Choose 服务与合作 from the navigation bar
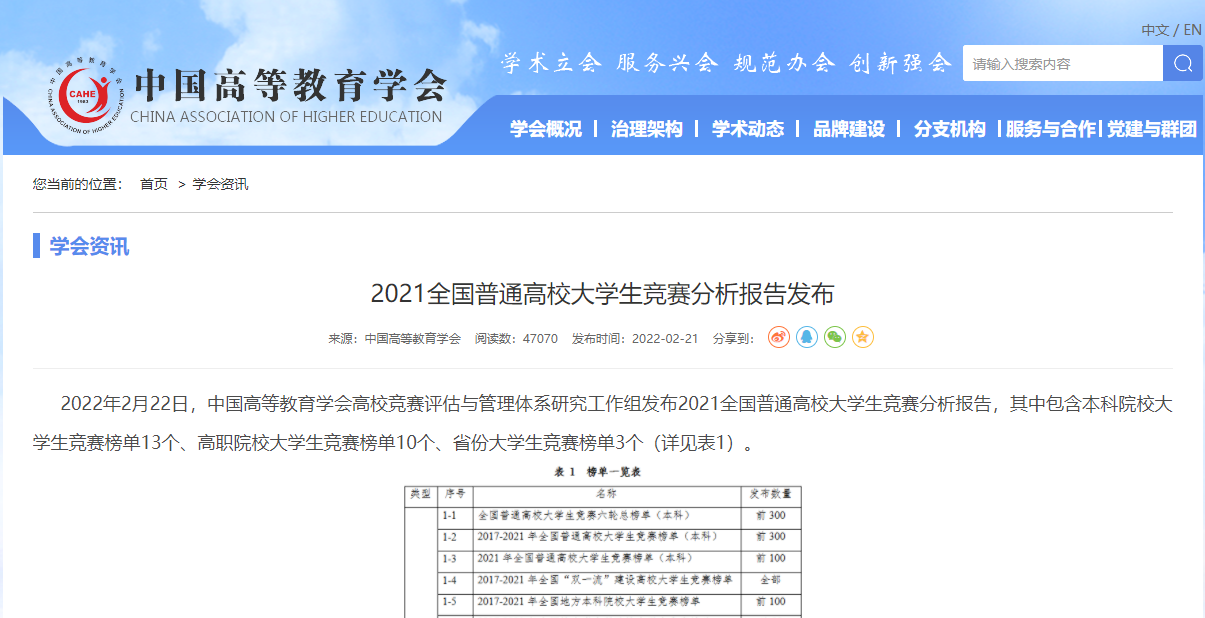Image resolution: width=1205 pixels, height=618 pixels. tap(1051, 129)
